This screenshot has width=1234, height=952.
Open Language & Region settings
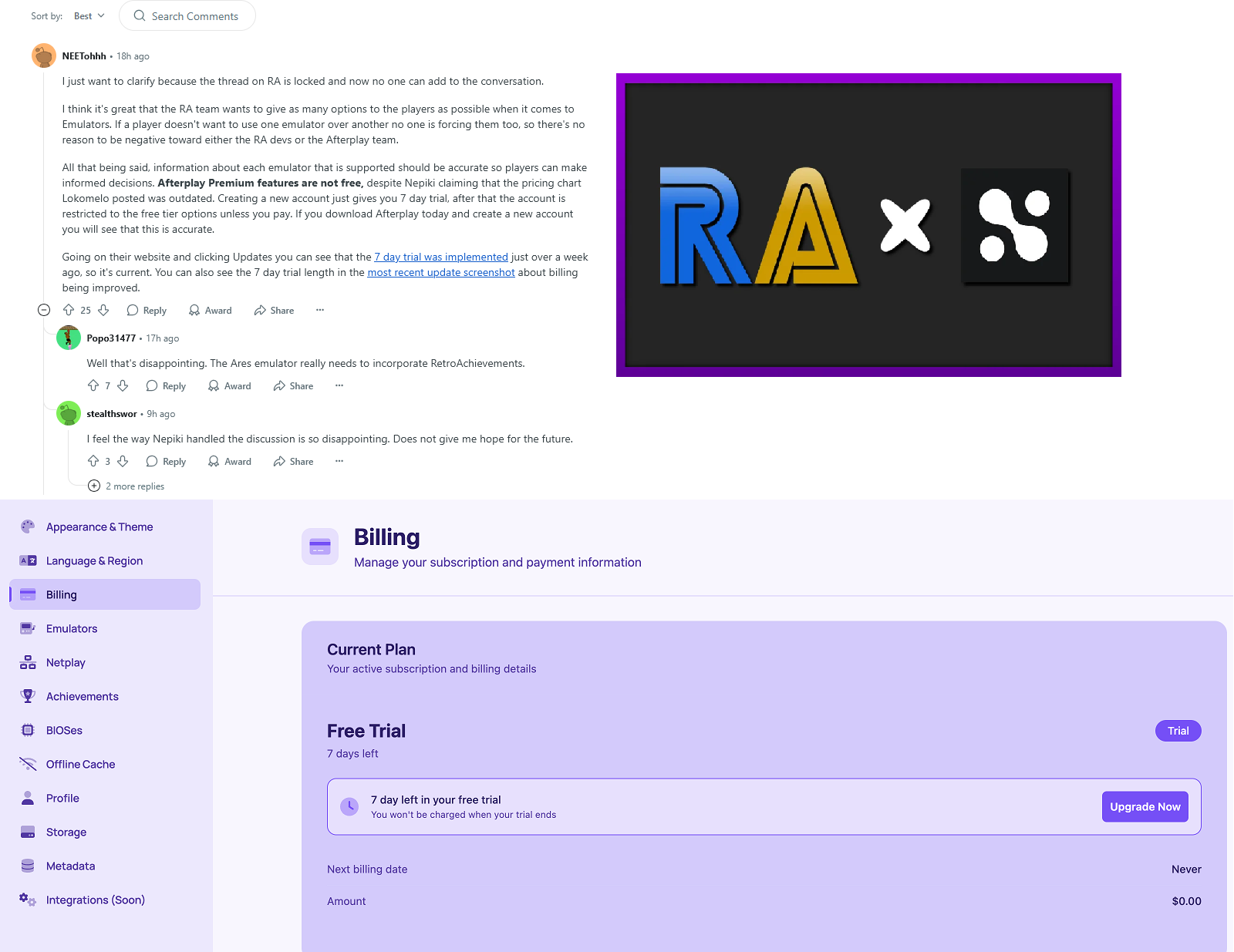[105, 560]
